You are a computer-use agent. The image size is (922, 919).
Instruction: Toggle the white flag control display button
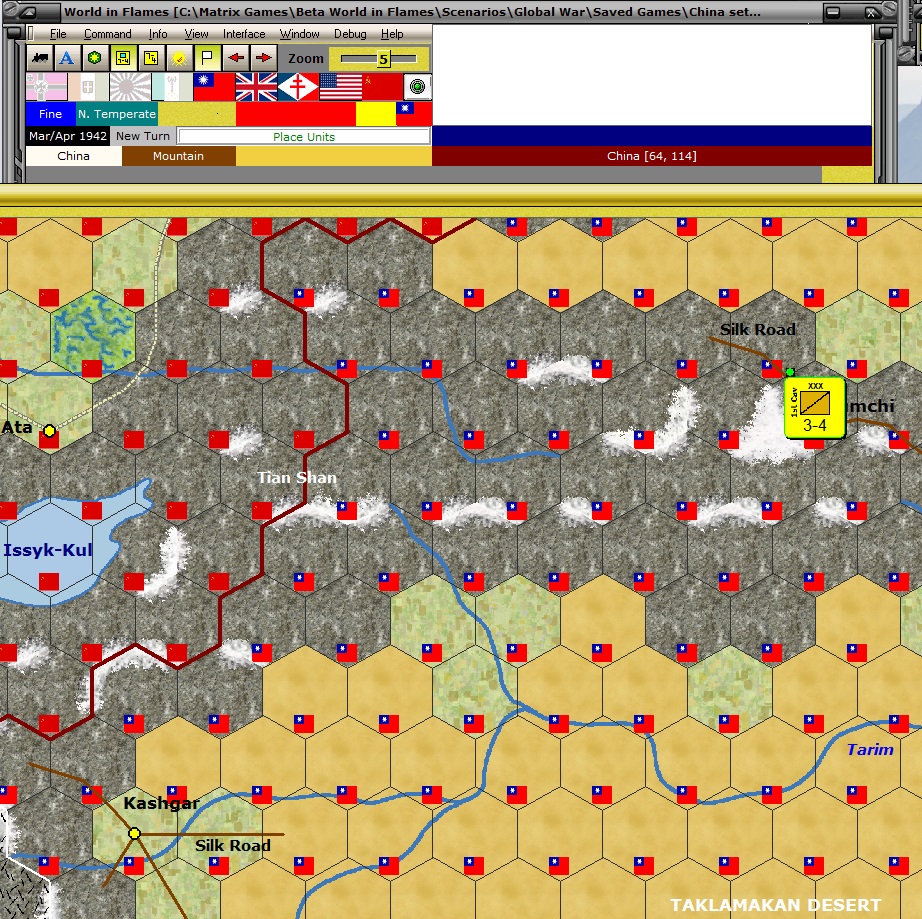[x=207, y=58]
